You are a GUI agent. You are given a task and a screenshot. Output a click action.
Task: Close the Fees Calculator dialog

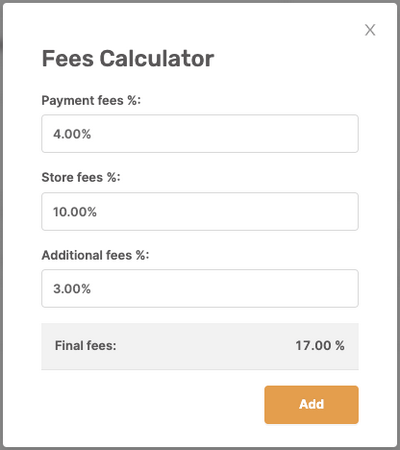click(x=370, y=30)
